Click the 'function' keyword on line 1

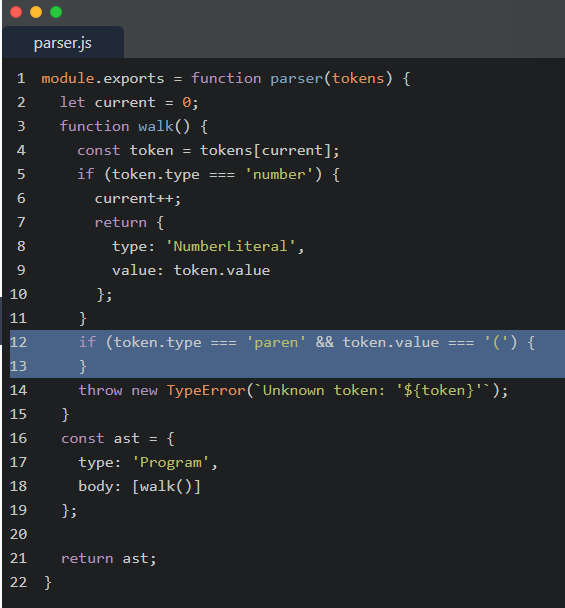(226, 79)
